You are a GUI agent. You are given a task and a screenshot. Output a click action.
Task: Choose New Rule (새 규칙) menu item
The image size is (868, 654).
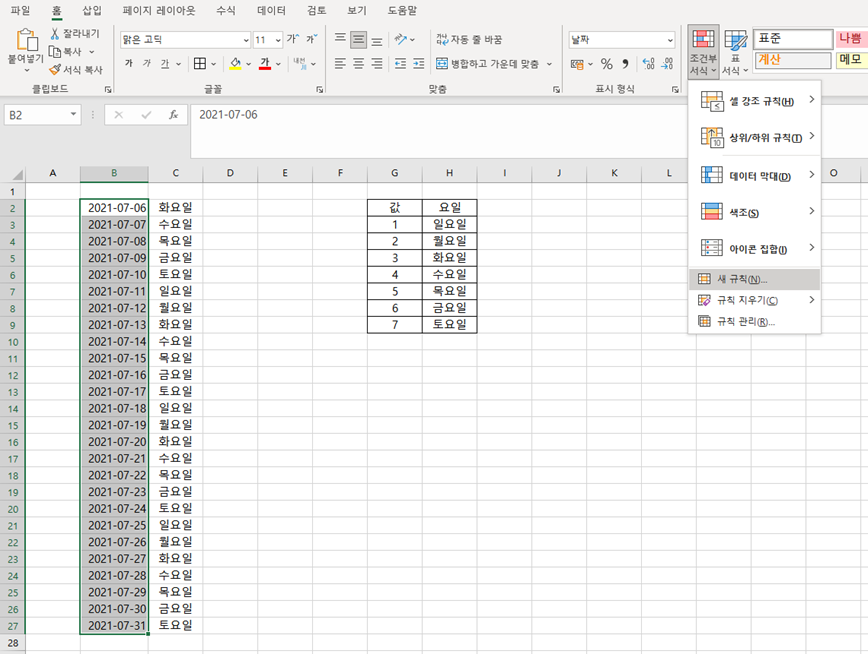point(755,280)
